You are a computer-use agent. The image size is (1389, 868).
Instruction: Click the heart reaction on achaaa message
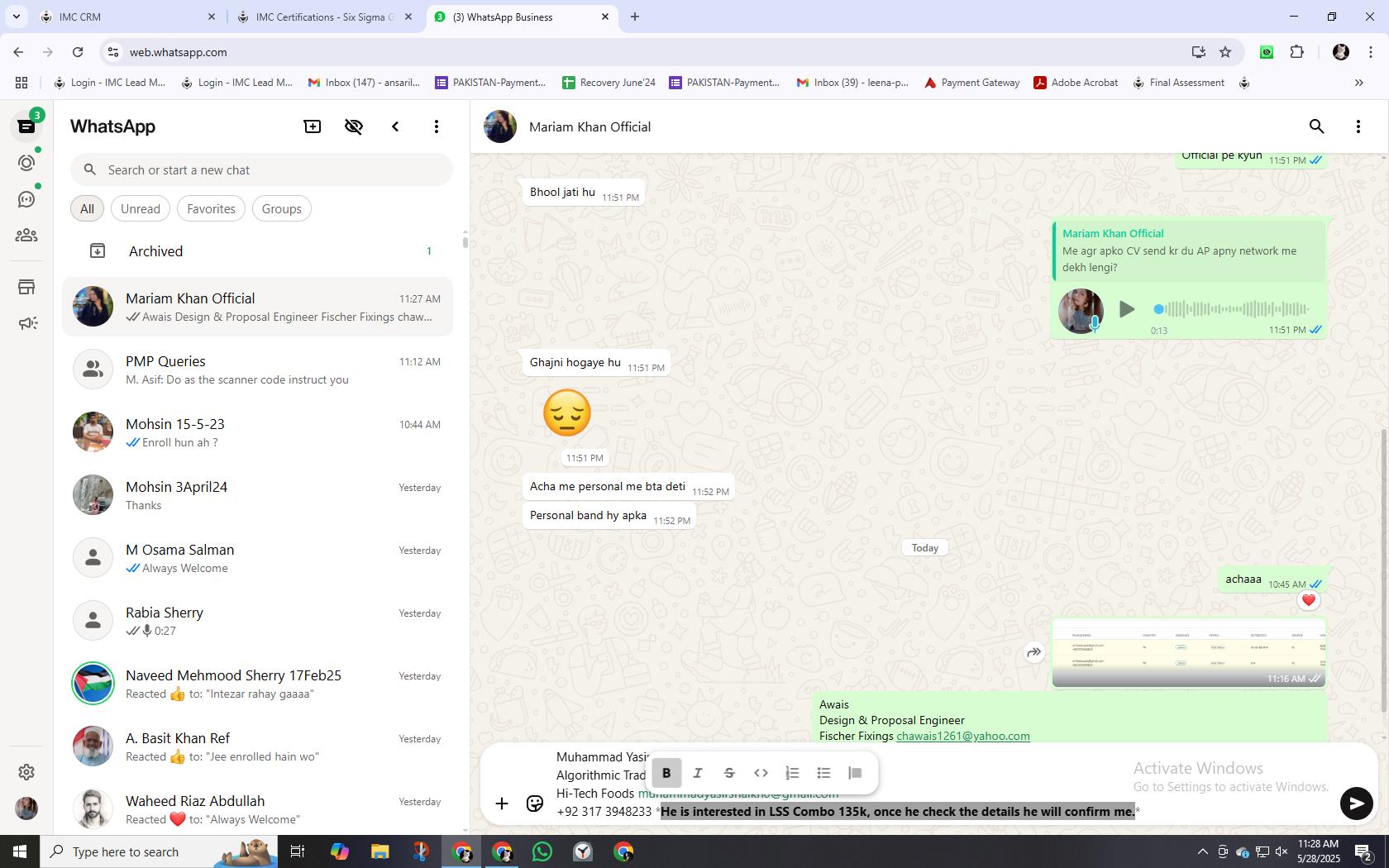(1308, 600)
